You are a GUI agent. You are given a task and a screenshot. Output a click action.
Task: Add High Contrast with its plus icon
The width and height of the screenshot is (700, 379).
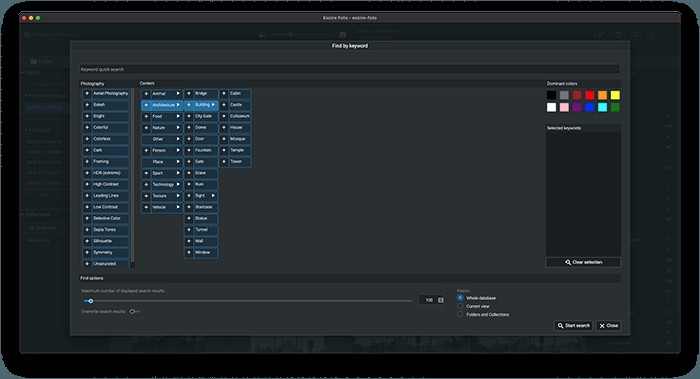click(x=87, y=184)
